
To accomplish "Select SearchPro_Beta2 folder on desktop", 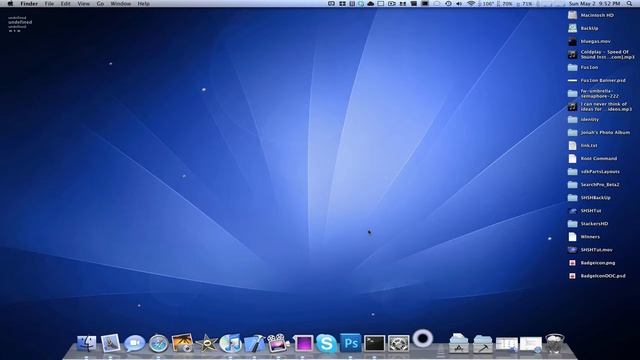I will click(x=593, y=184).
